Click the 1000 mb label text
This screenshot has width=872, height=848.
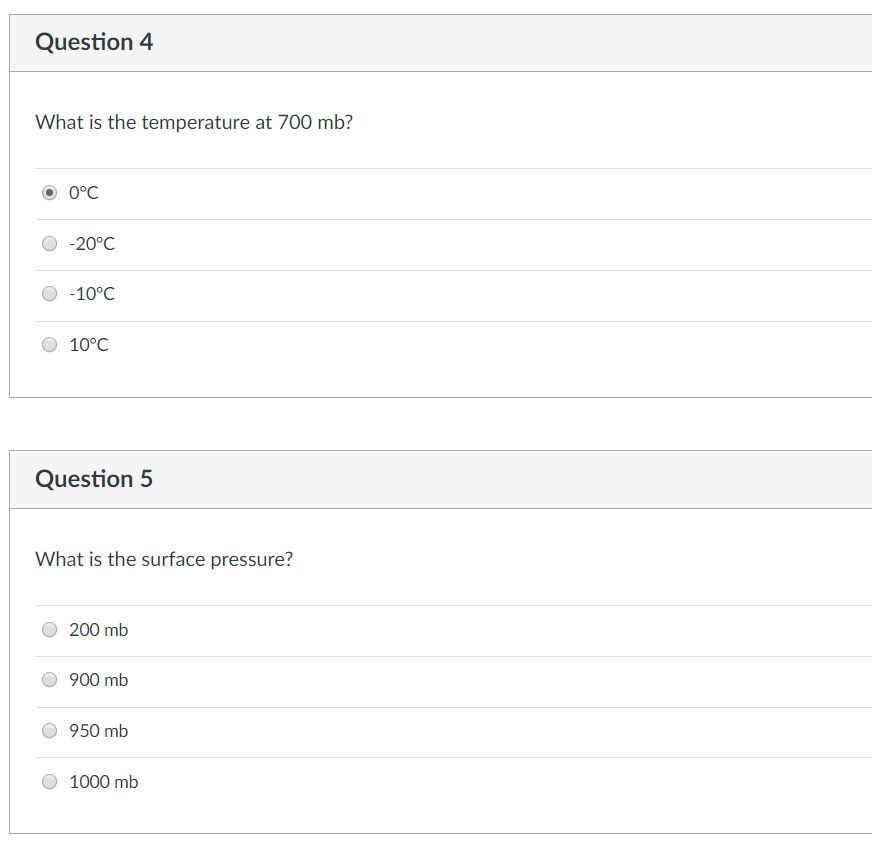coord(103,781)
